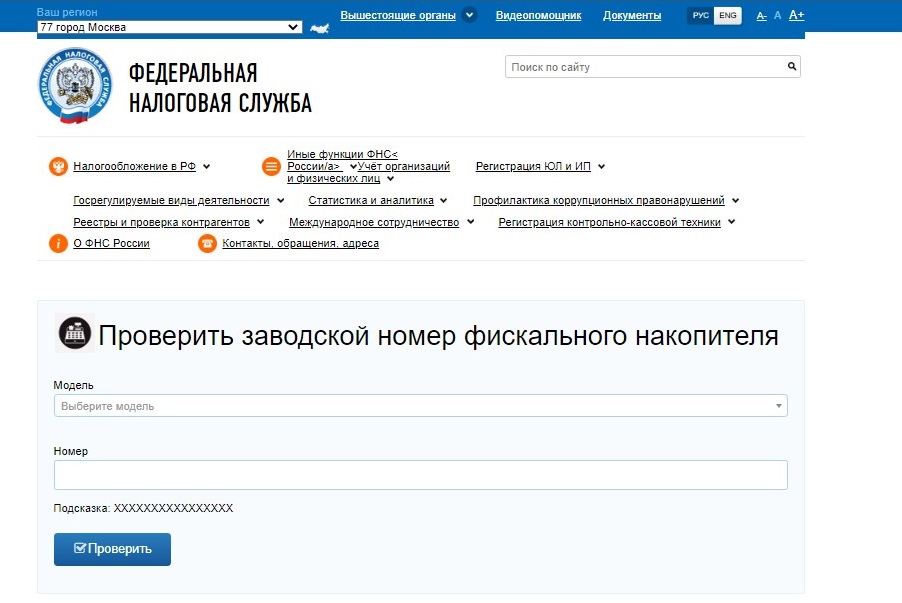The height and width of the screenshot is (603, 902).
Task: Click the orange emblem icon beside Налогообложение в РФ
Action: point(58,166)
